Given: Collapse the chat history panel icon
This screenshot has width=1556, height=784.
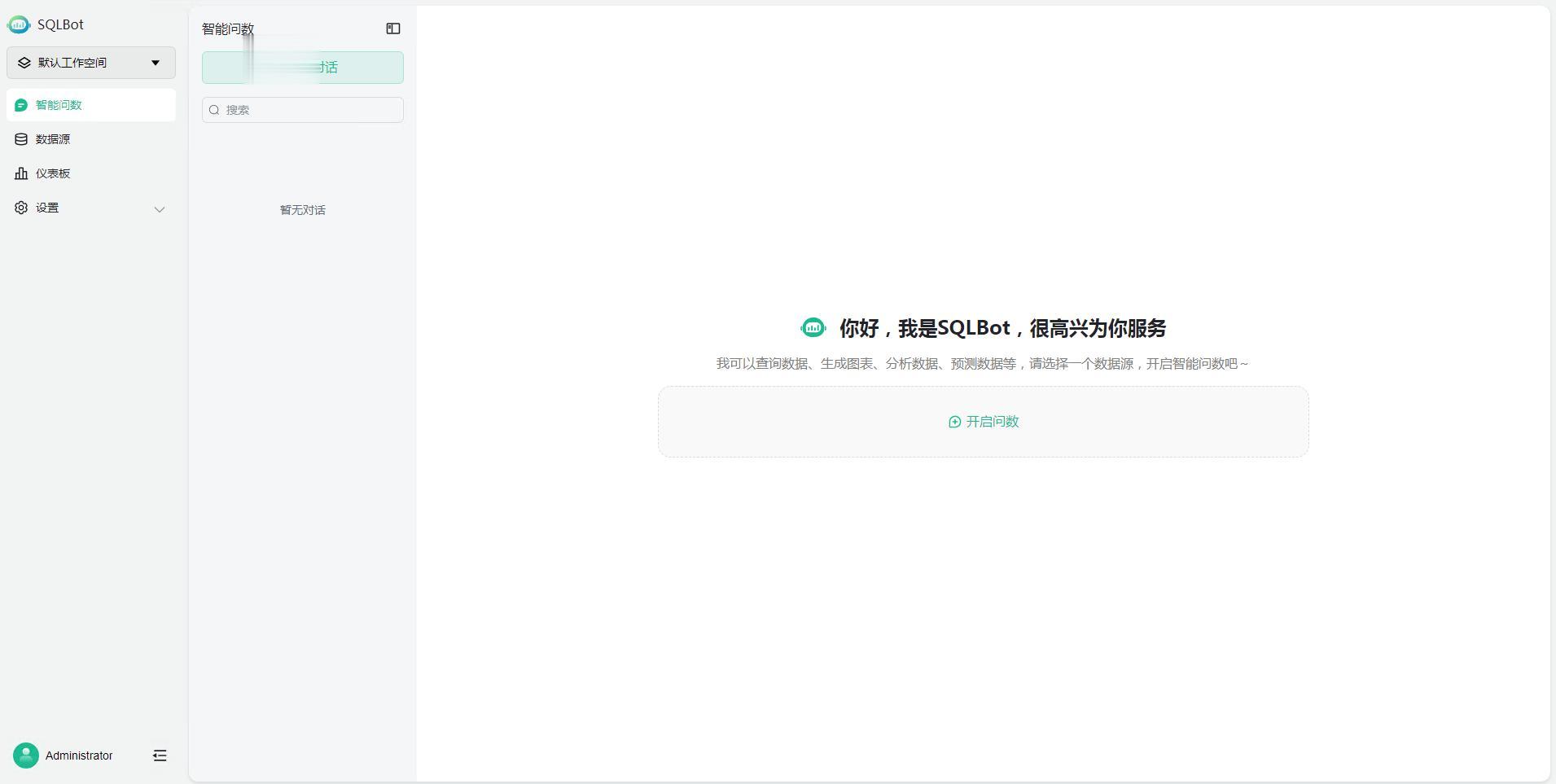Looking at the screenshot, I should point(393,28).
